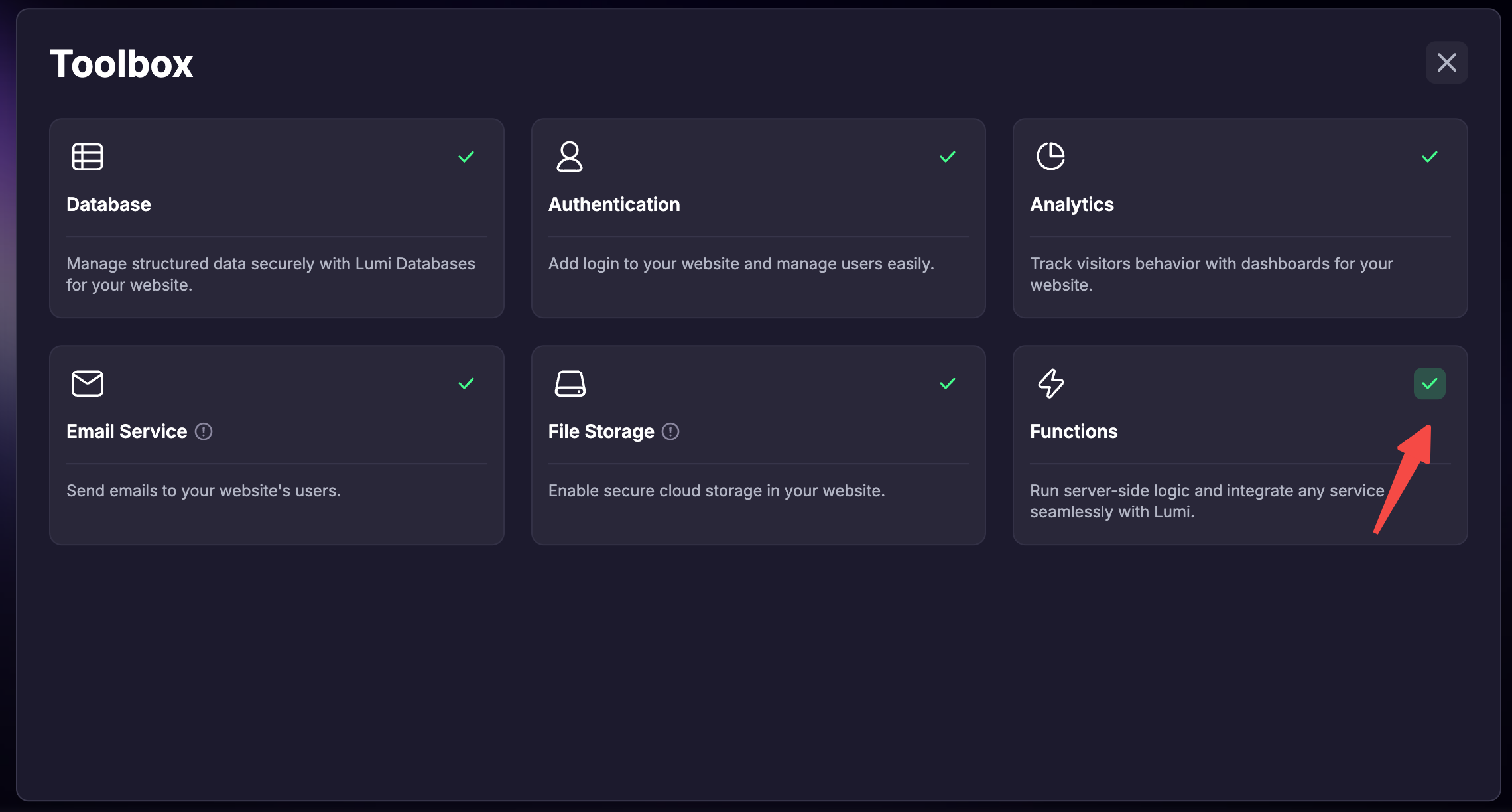Disable the highlighted Functions checkmark

click(x=1429, y=383)
